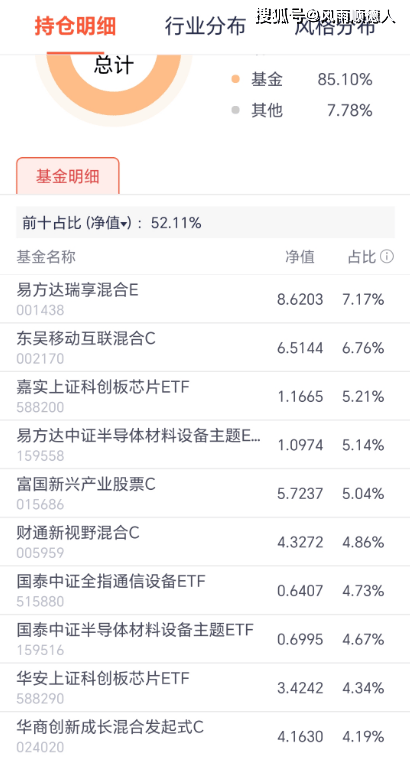The height and width of the screenshot is (763, 410).
Task: Expand the 净值 sort dropdown arrow
Action: coord(124,224)
